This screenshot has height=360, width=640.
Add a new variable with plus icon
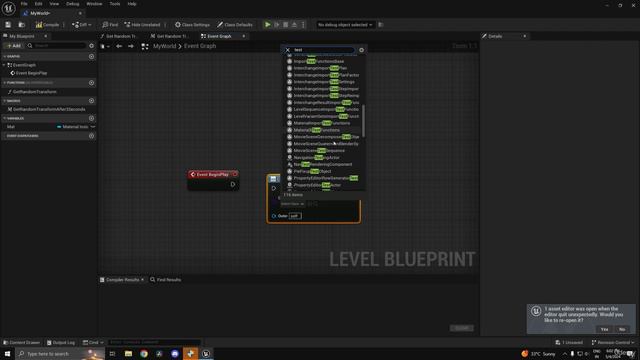[91, 118]
